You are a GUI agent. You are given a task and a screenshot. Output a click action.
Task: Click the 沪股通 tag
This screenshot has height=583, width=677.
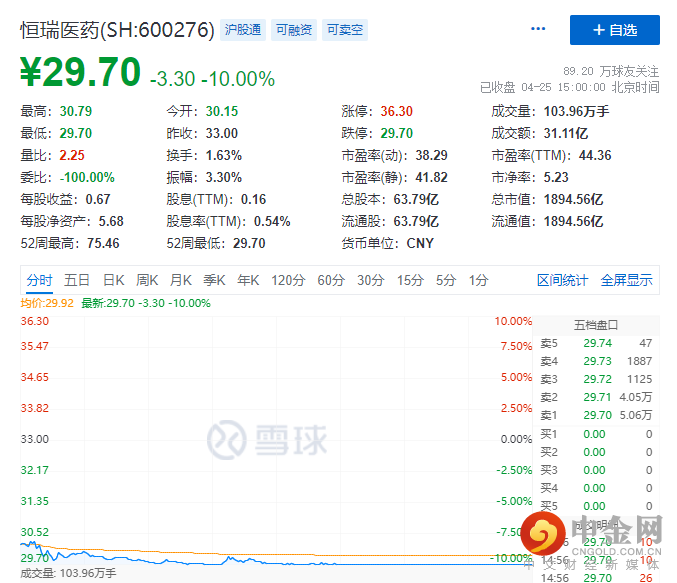243,30
